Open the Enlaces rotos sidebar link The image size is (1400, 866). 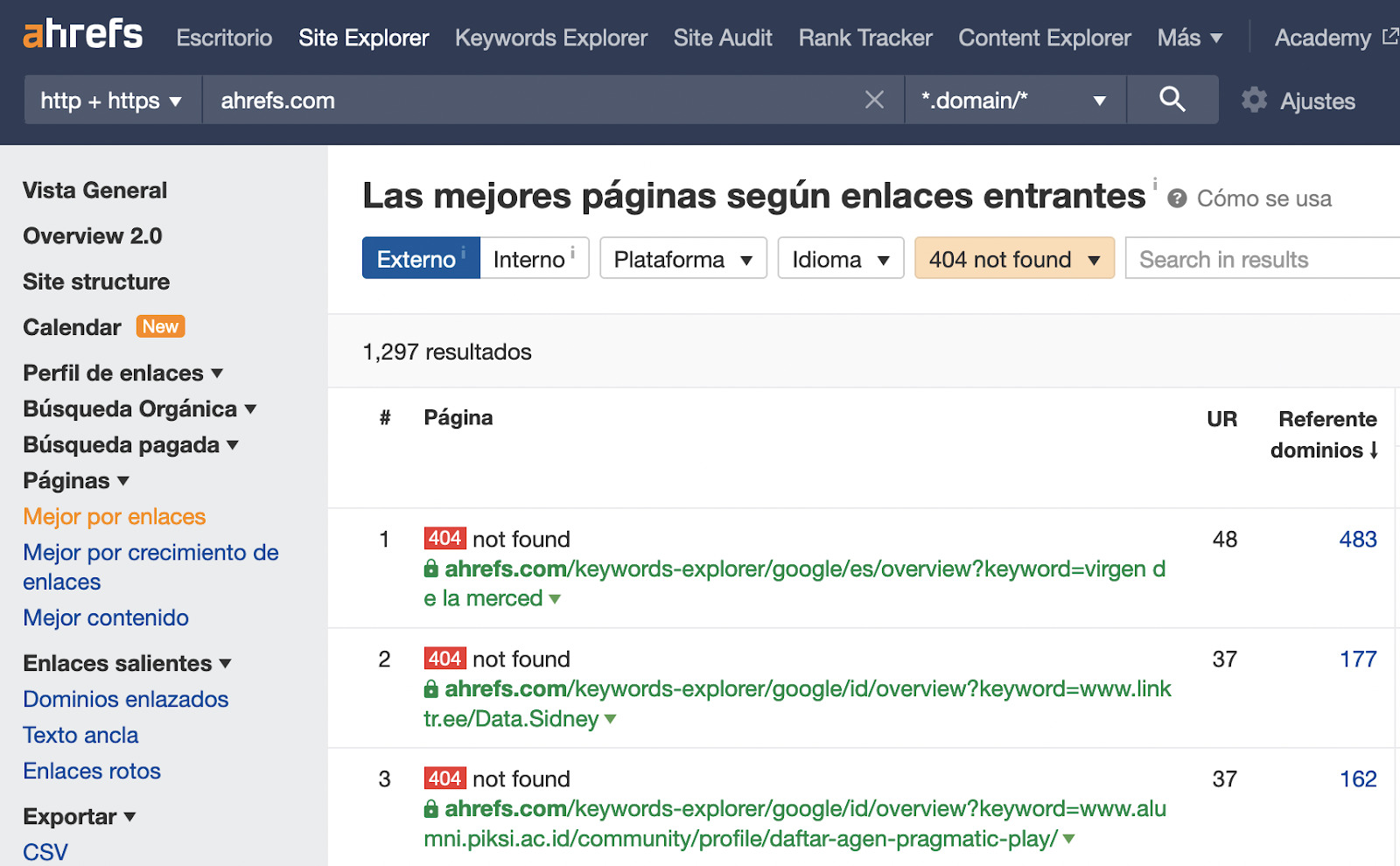click(x=92, y=771)
